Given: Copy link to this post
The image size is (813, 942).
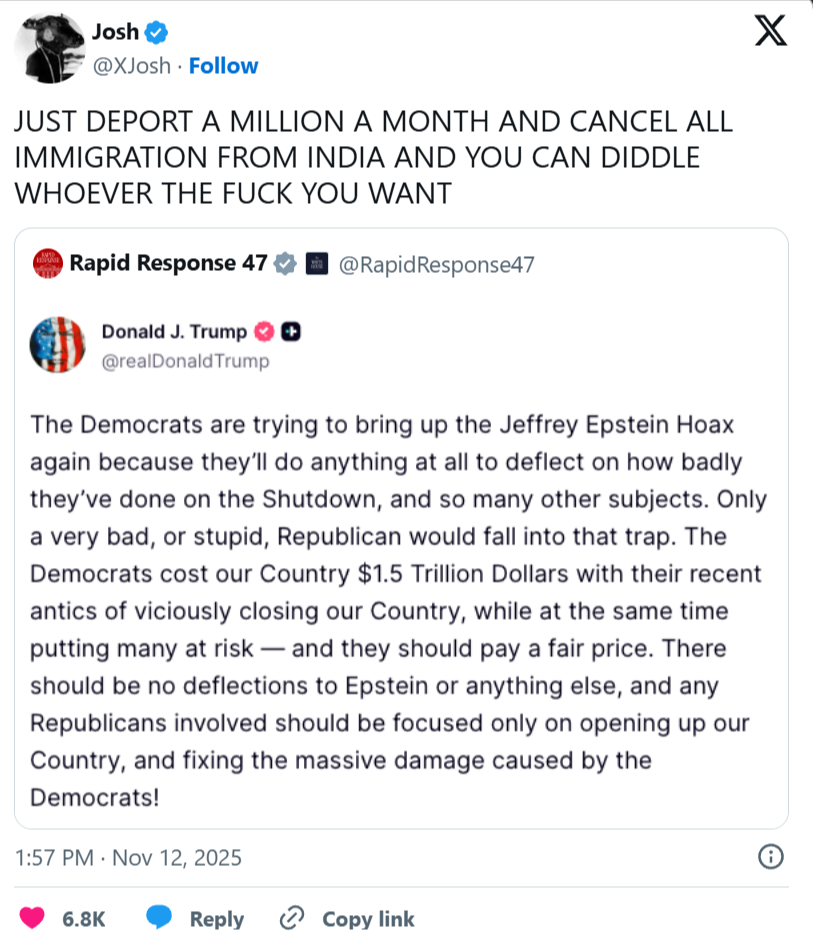Looking at the screenshot, I should point(347,919).
